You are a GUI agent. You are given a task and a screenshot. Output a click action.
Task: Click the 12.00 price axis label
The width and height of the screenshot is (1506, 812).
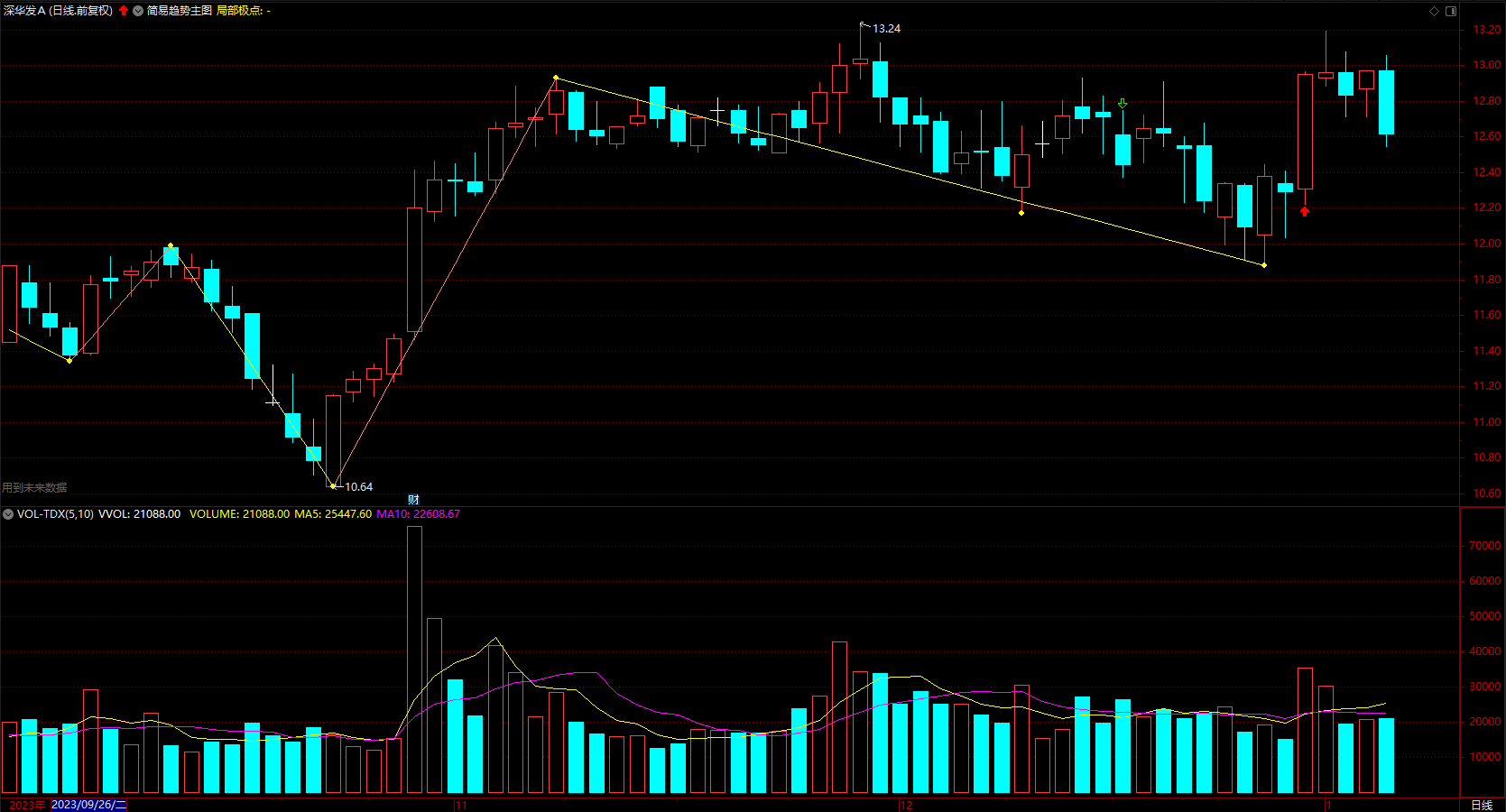click(1487, 244)
